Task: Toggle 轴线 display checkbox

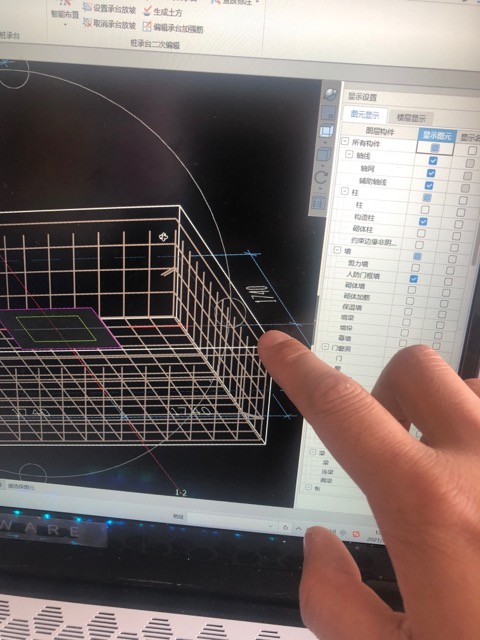Action: (x=433, y=161)
